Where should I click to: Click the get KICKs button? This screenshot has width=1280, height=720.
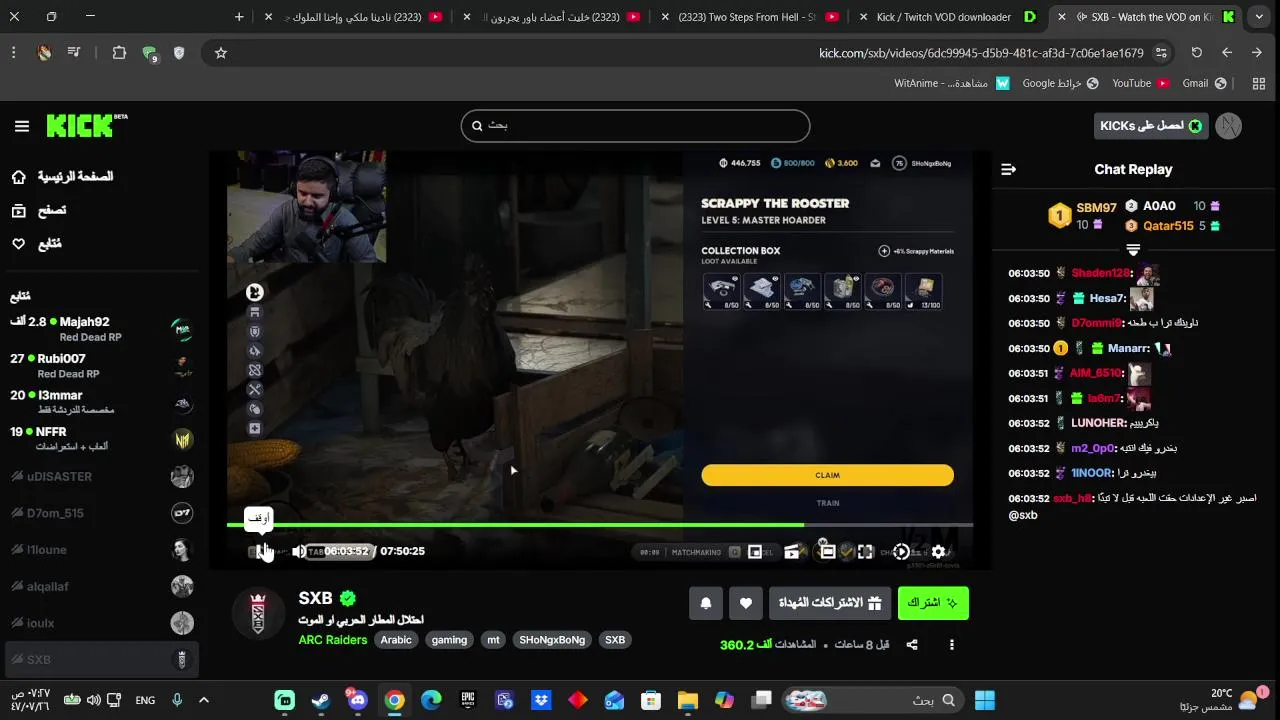click(x=1151, y=126)
